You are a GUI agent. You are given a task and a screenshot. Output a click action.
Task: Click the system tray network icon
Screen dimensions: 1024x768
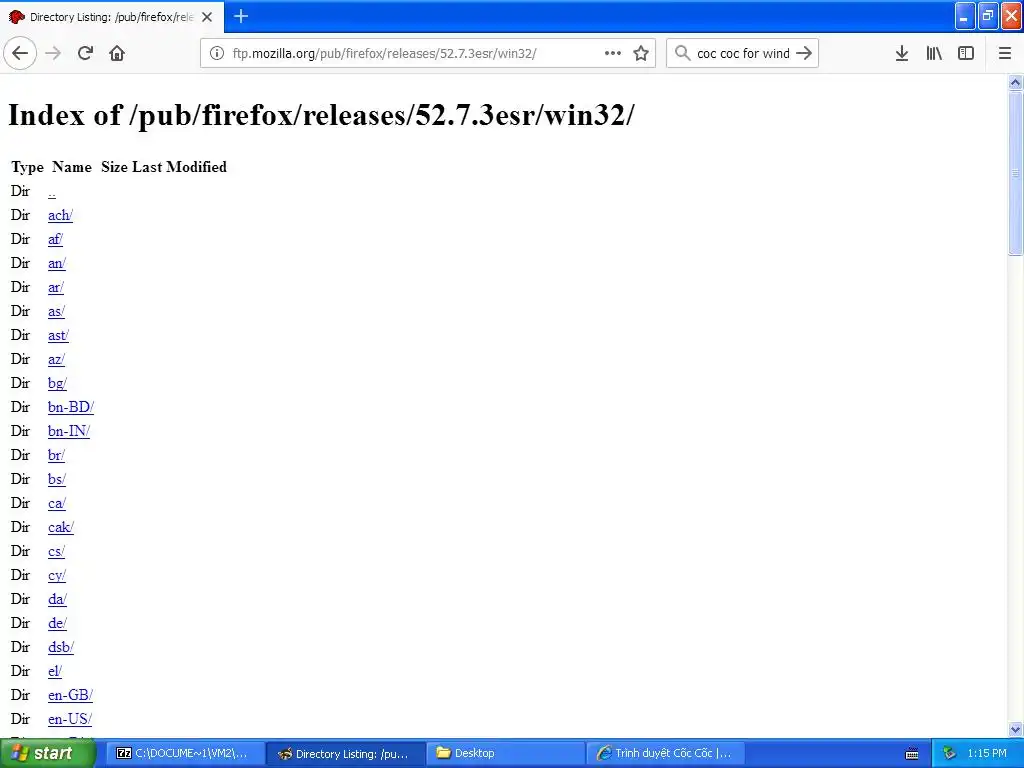949,754
